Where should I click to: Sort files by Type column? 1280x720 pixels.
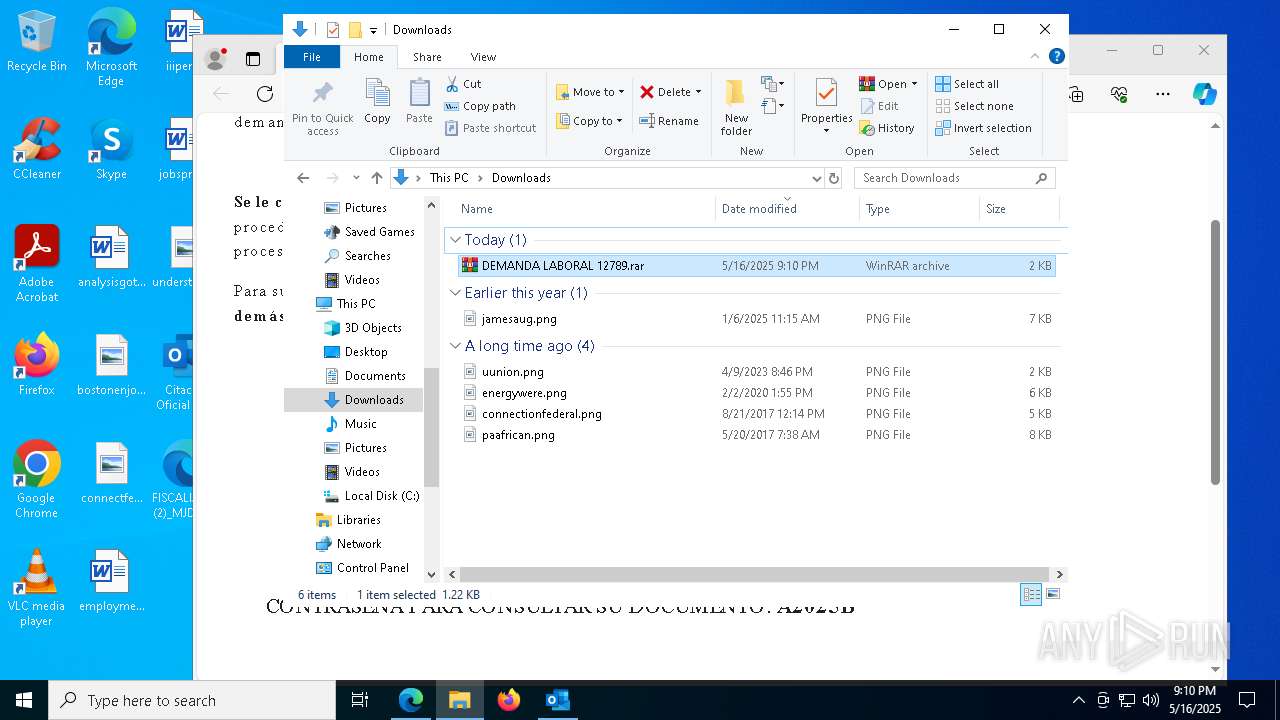pos(919,209)
